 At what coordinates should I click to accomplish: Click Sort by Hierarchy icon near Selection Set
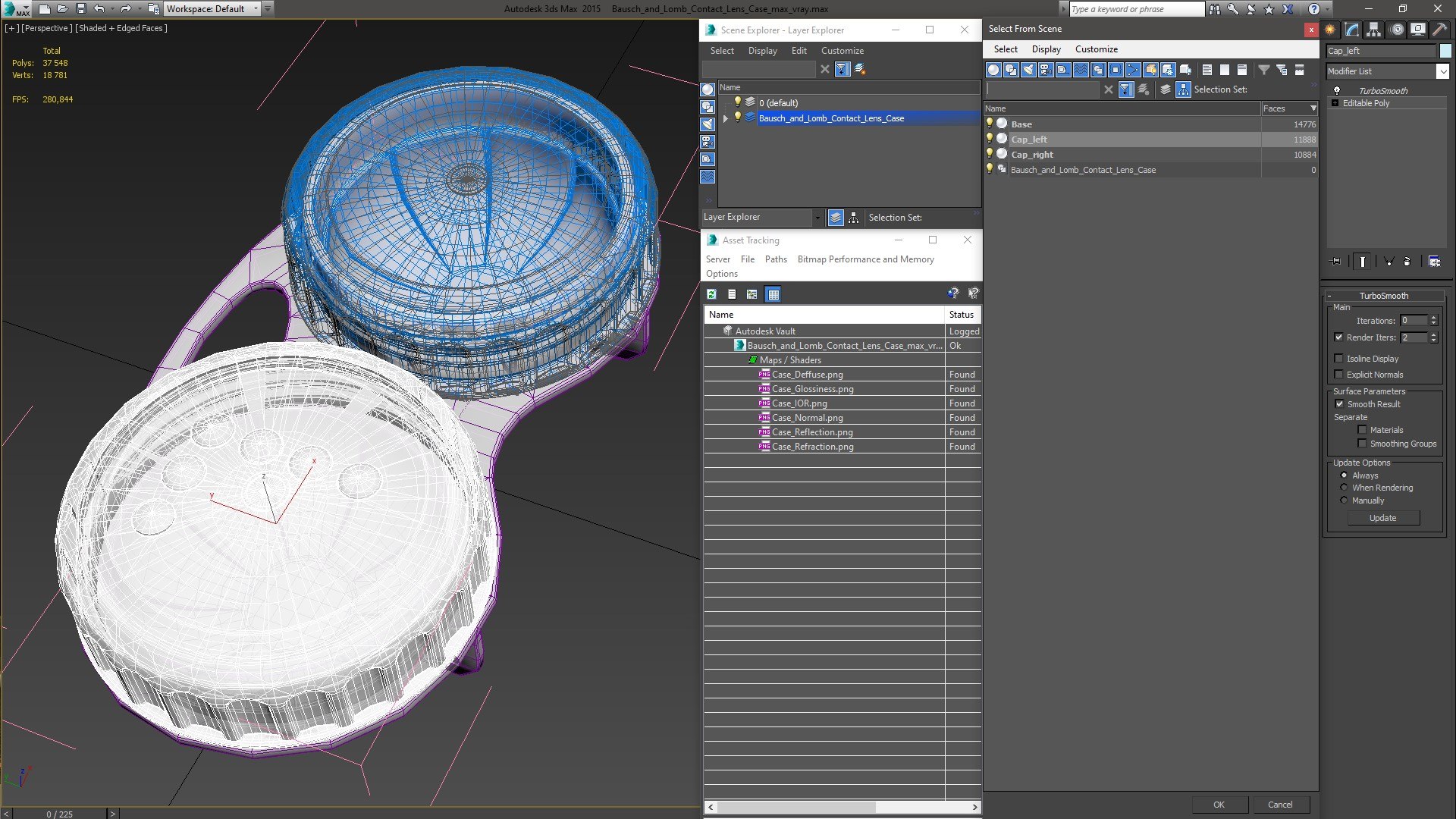click(1183, 89)
